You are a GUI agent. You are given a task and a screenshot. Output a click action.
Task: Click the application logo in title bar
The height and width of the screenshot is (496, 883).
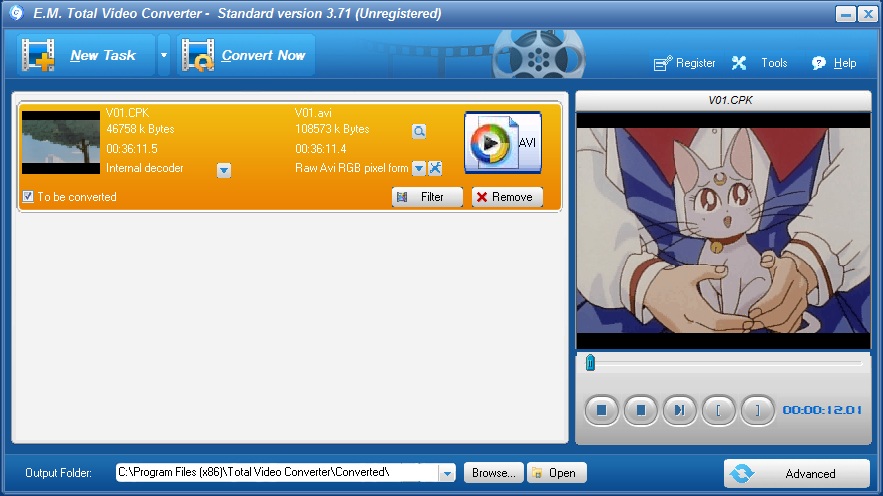[16, 13]
